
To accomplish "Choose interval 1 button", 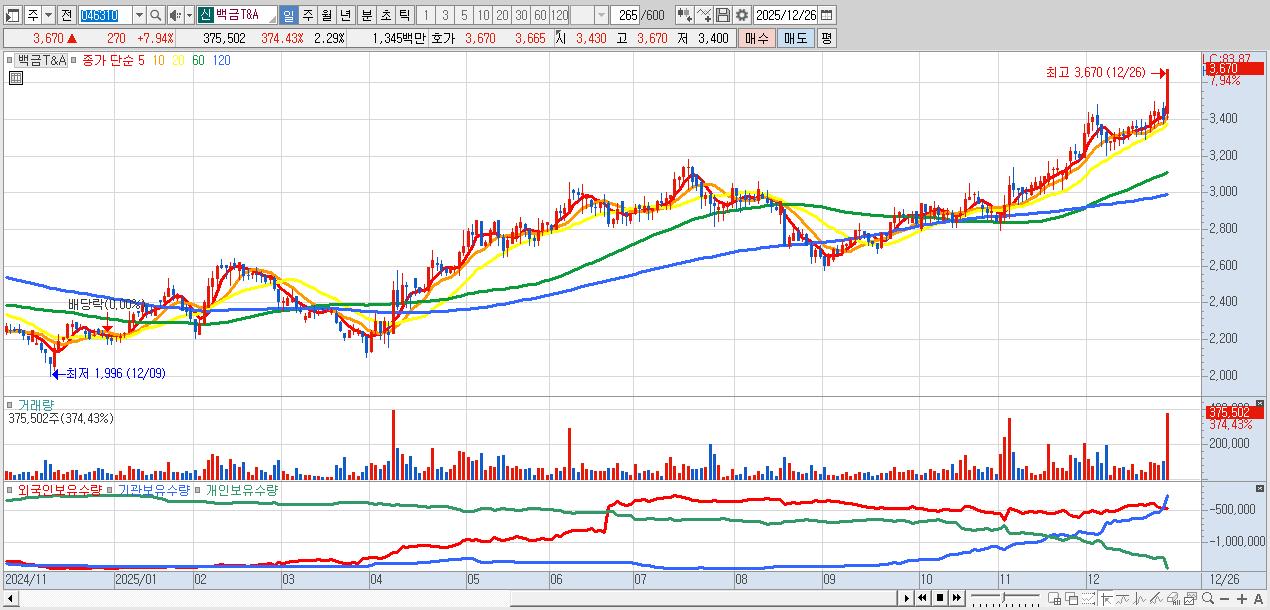I will click(x=426, y=15).
